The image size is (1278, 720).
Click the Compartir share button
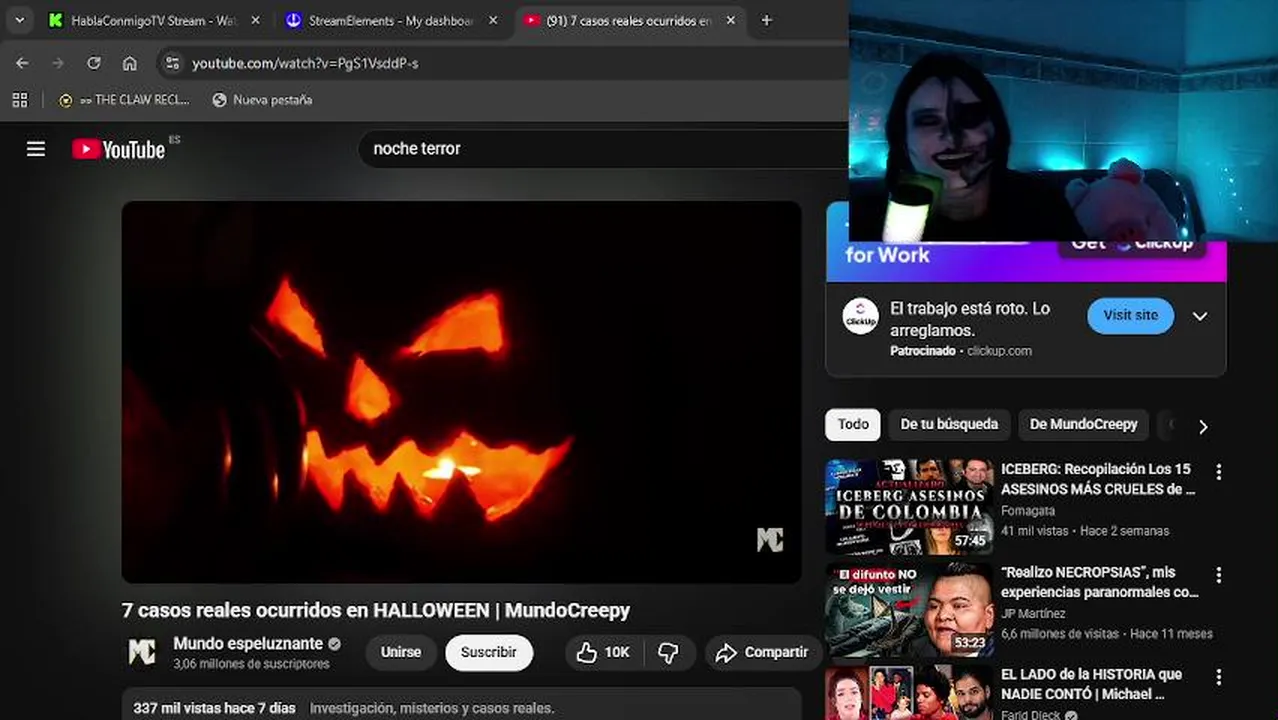point(763,652)
